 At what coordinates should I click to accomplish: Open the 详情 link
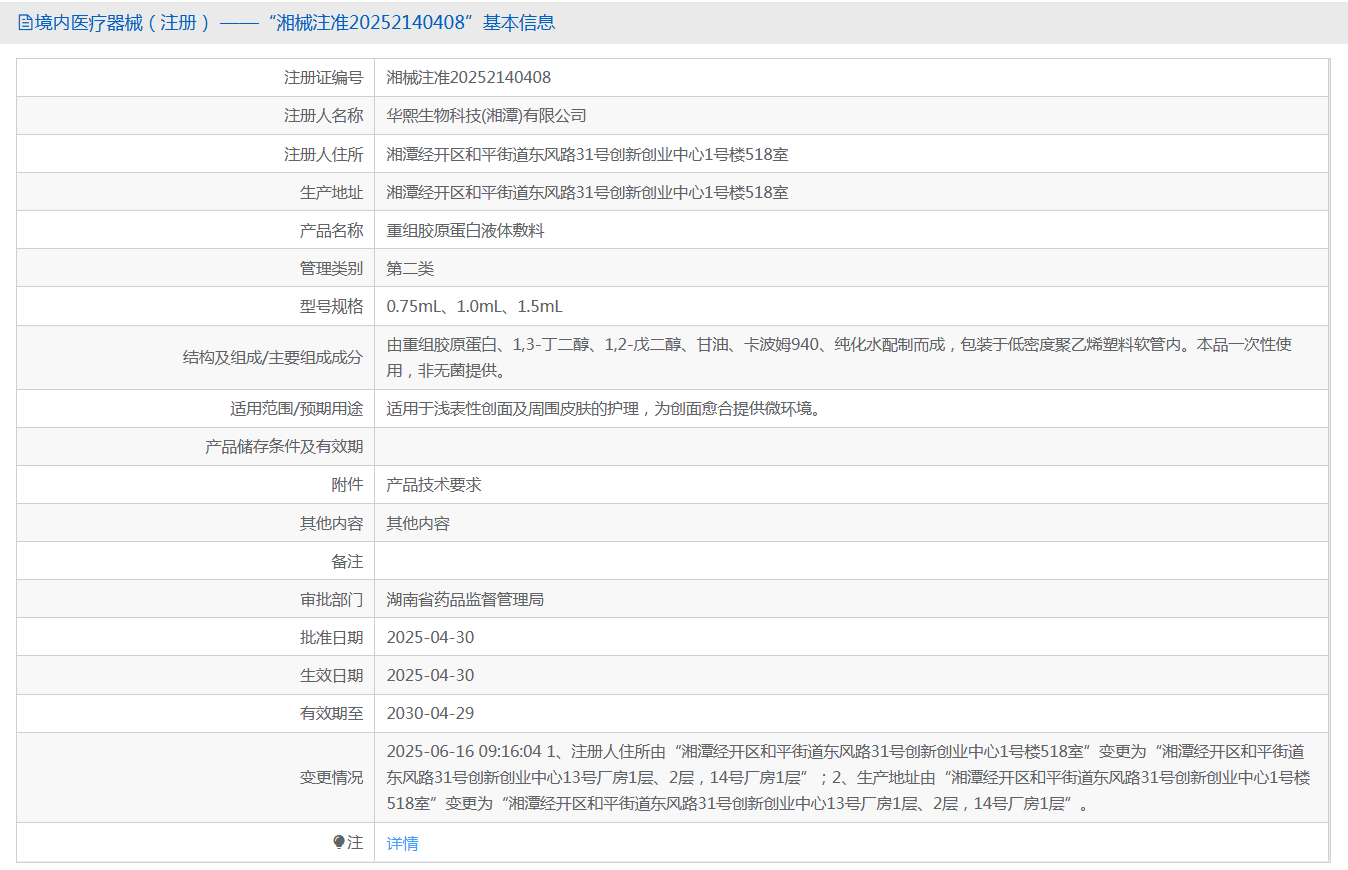(x=403, y=843)
